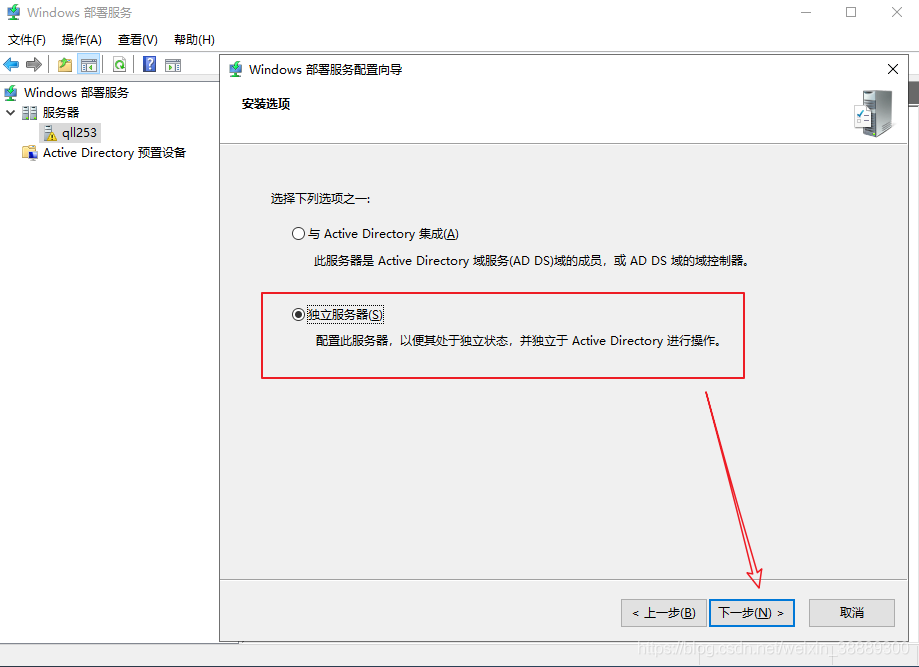
Task: Toggle the Show/Hide Action Pane icon
Action: 173,65
